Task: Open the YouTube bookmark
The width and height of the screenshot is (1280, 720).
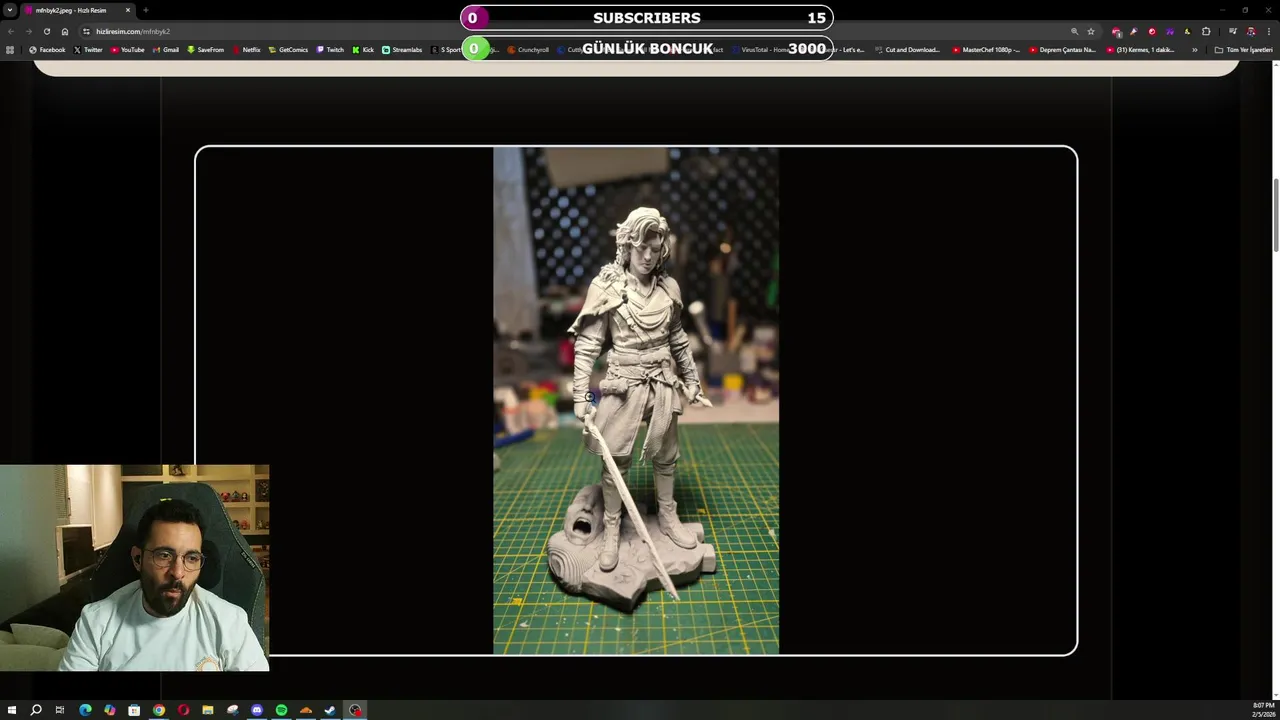Action: click(127, 50)
